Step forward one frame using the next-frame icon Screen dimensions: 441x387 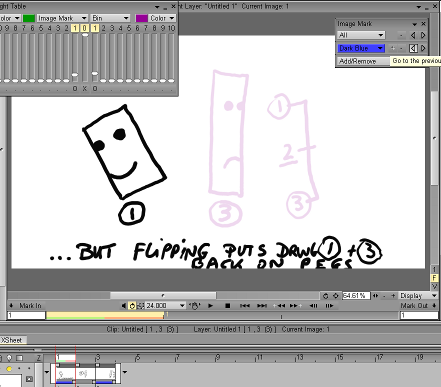click(329, 305)
